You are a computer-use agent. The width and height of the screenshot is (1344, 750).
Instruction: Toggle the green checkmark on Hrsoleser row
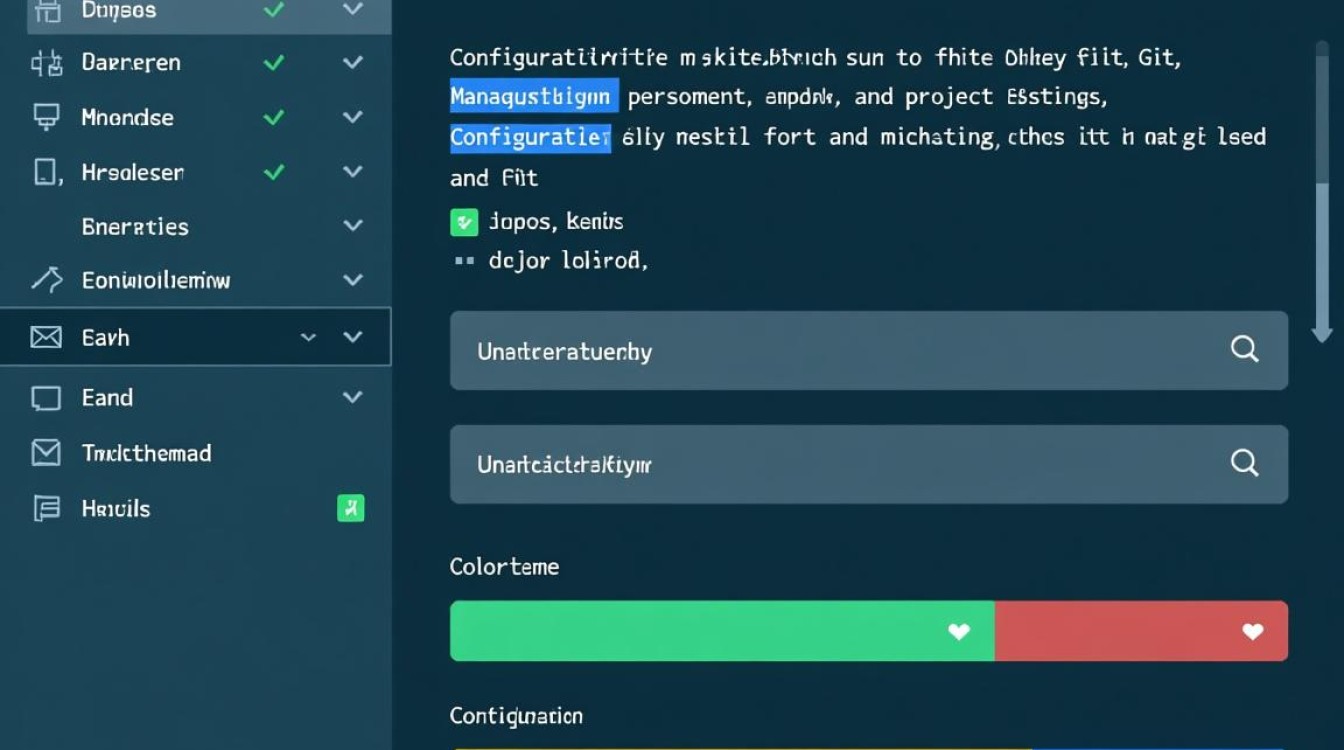tap(273, 172)
